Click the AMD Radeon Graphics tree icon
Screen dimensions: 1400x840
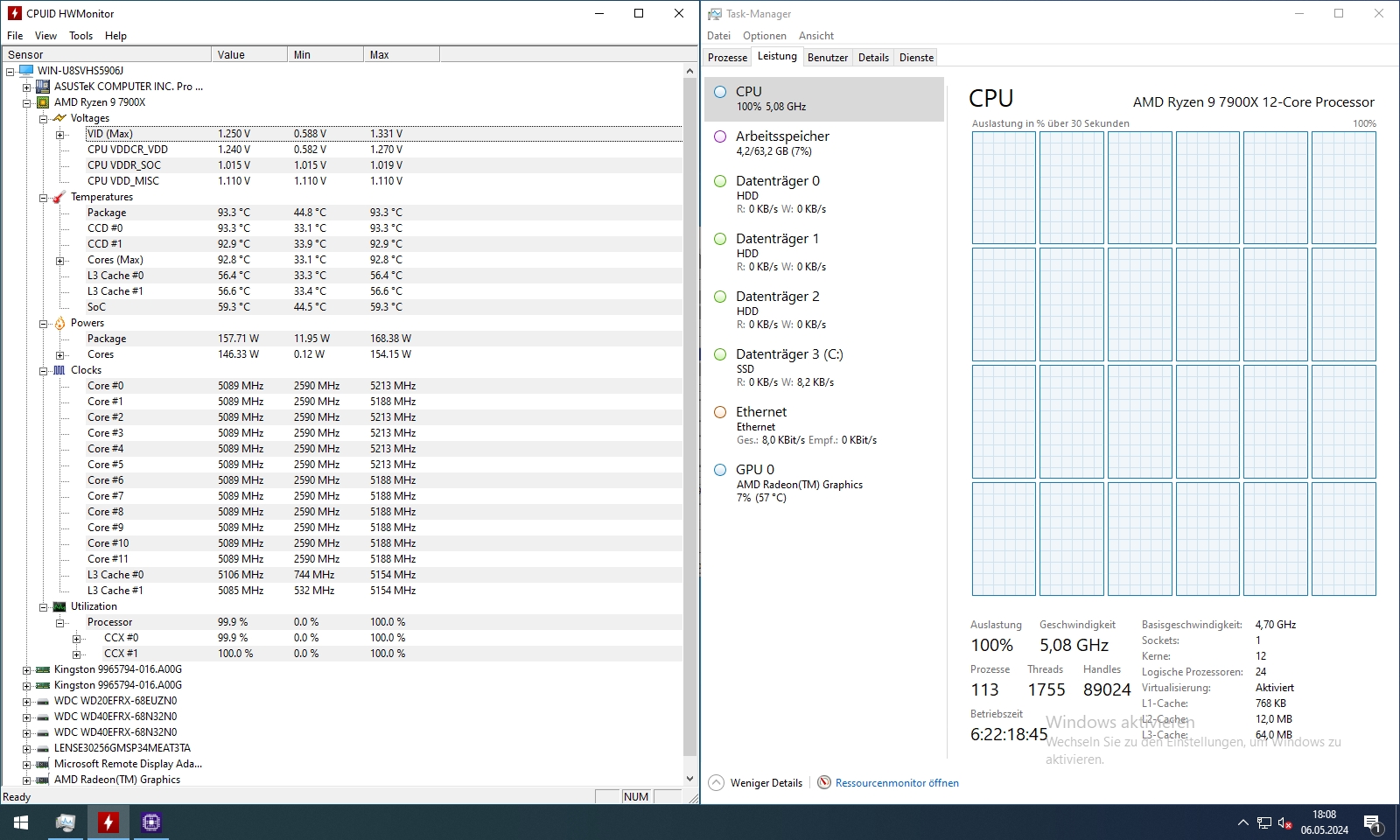(x=42, y=780)
